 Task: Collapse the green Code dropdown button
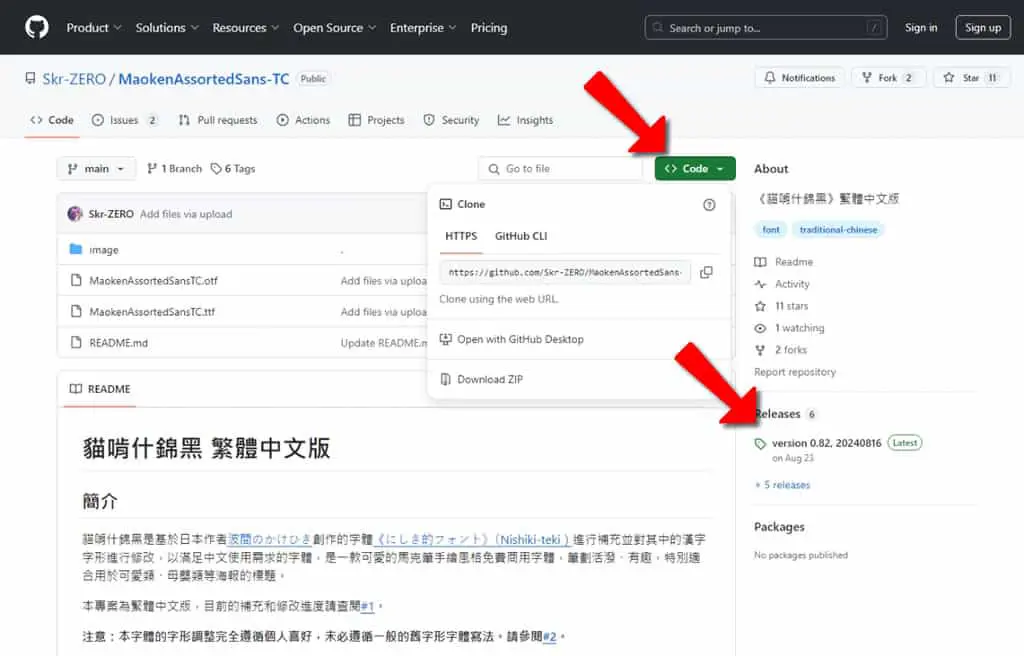pos(695,169)
